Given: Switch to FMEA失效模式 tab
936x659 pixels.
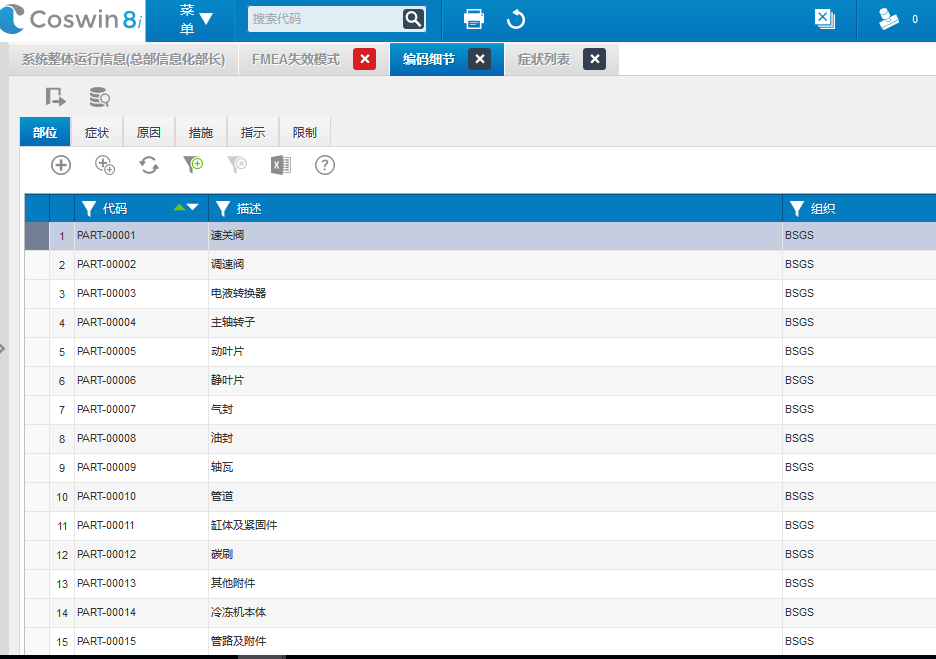Looking at the screenshot, I should [x=295, y=59].
